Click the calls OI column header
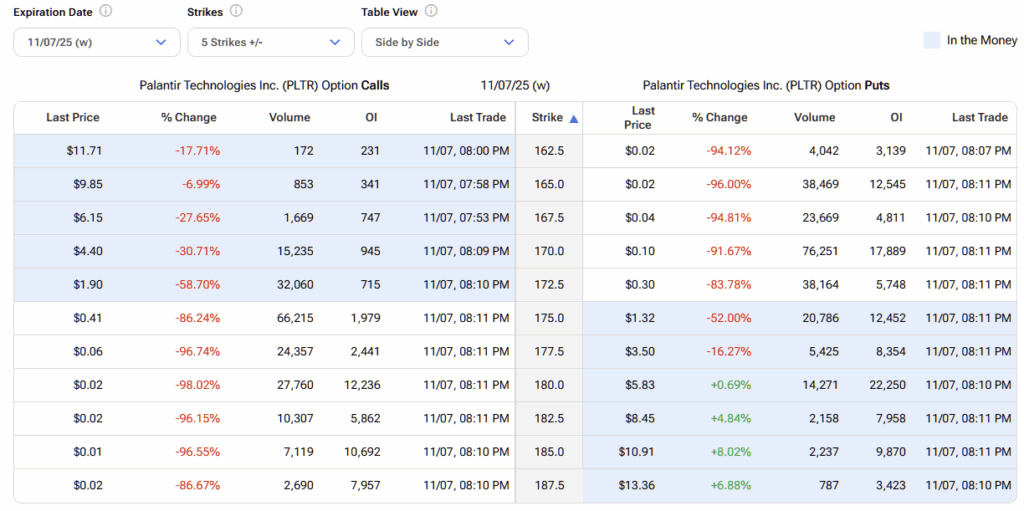The width and height of the screenshot is (1024, 511). tap(371, 118)
